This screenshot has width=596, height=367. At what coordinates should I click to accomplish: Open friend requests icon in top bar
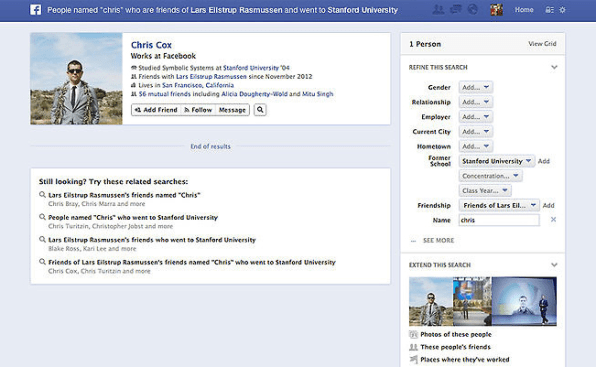point(438,9)
